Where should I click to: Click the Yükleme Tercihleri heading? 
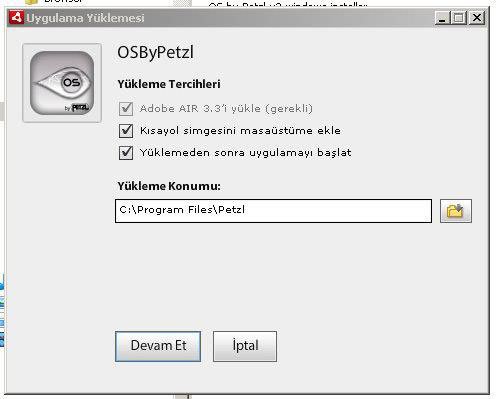169,84
